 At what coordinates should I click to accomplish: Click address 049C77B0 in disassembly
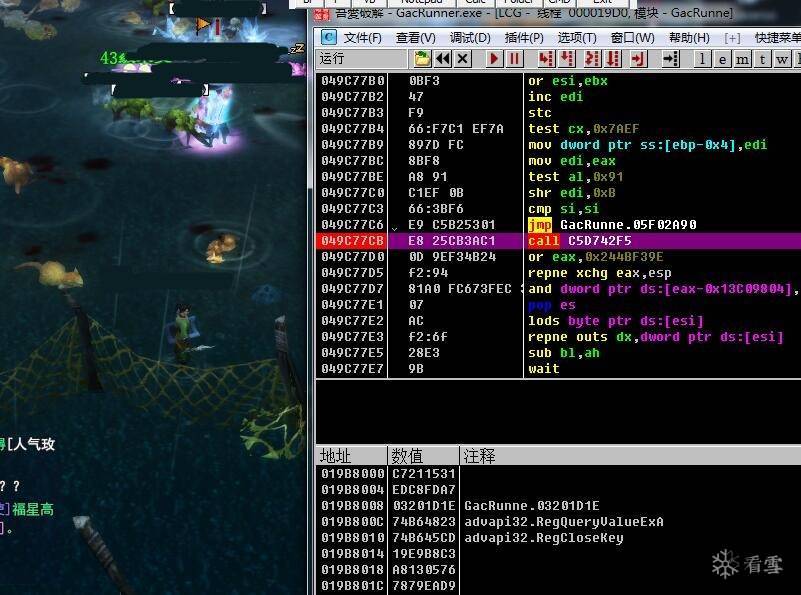(352, 81)
